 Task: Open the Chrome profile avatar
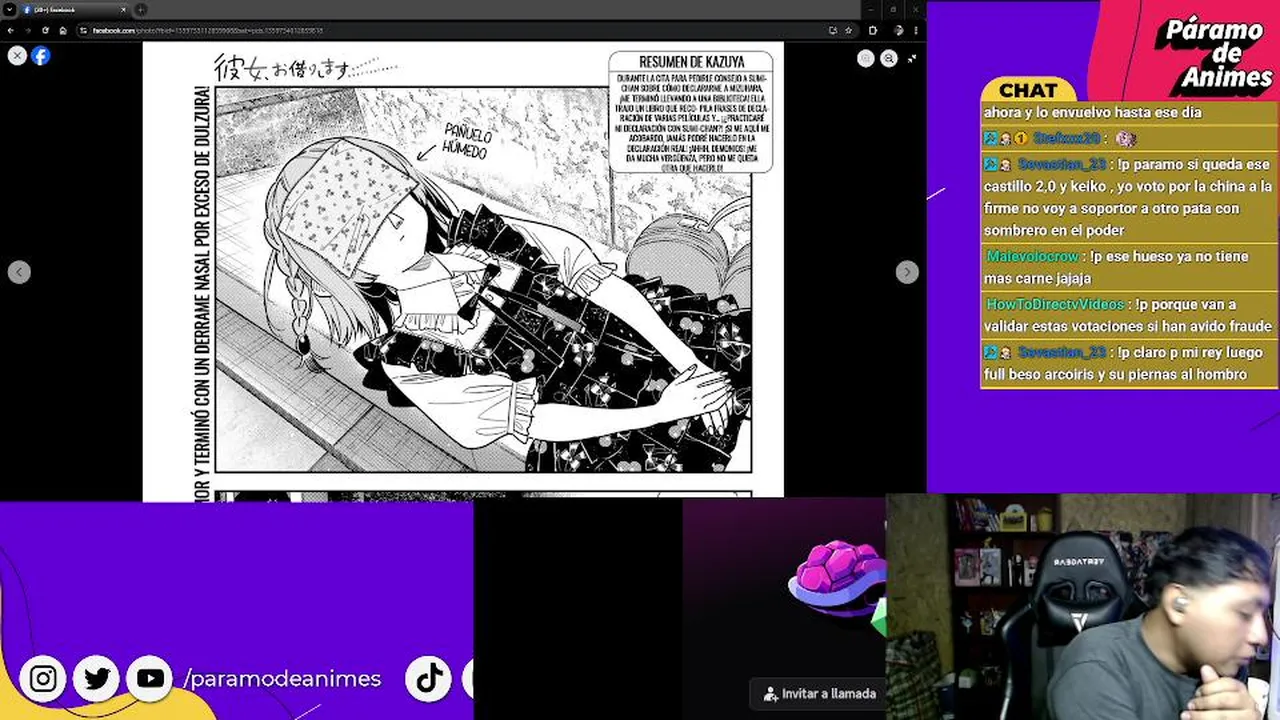tap(901, 30)
